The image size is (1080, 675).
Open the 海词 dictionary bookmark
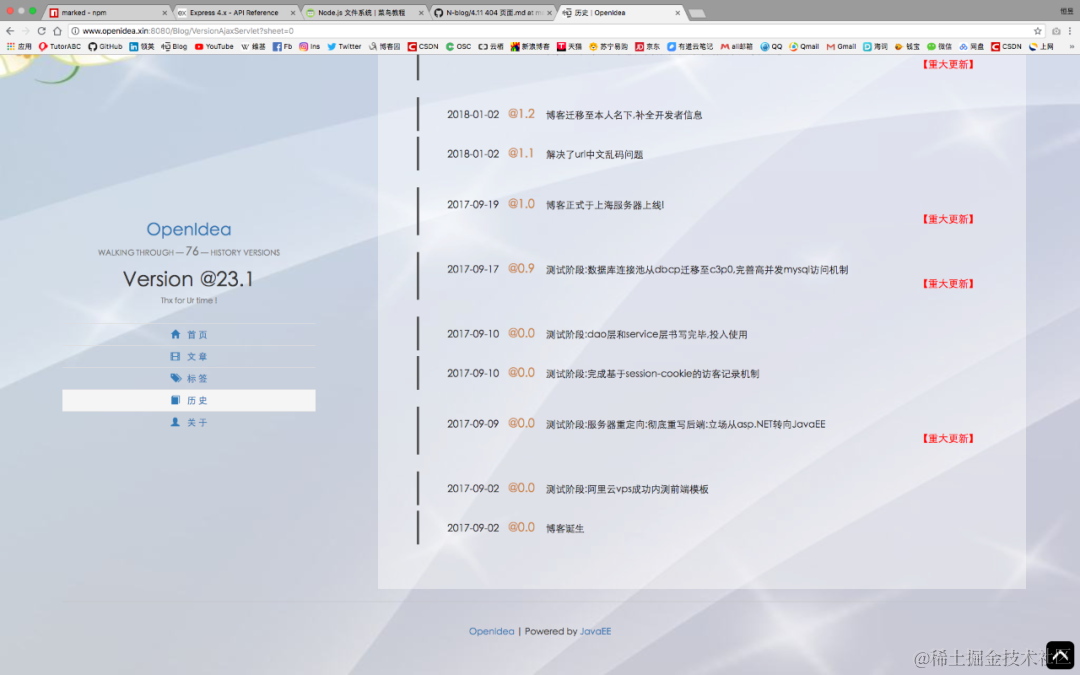click(875, 47)
